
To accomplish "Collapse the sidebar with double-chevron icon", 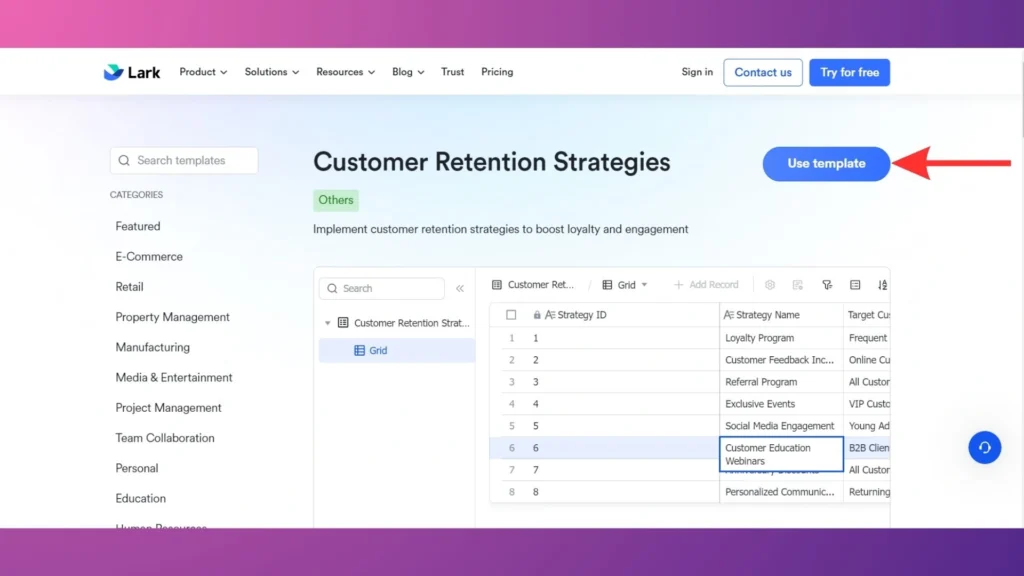I will [x=460, y=289].
